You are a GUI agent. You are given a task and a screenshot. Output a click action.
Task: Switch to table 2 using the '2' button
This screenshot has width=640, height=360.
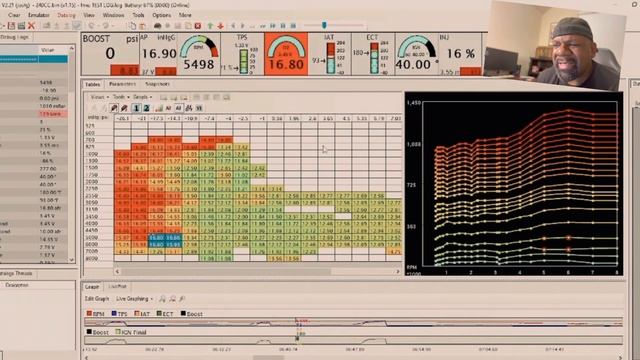tap(146, 108)
